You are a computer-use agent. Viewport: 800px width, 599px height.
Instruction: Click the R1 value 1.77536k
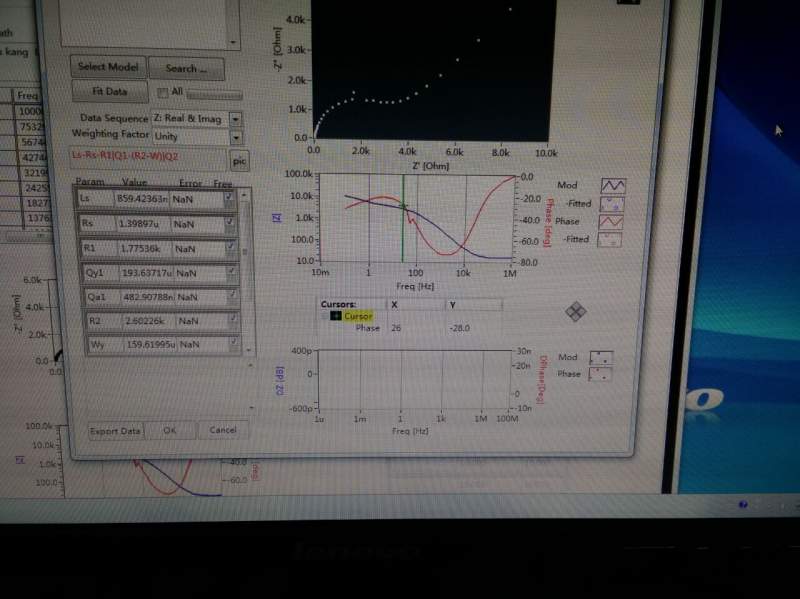pos(141,248)
